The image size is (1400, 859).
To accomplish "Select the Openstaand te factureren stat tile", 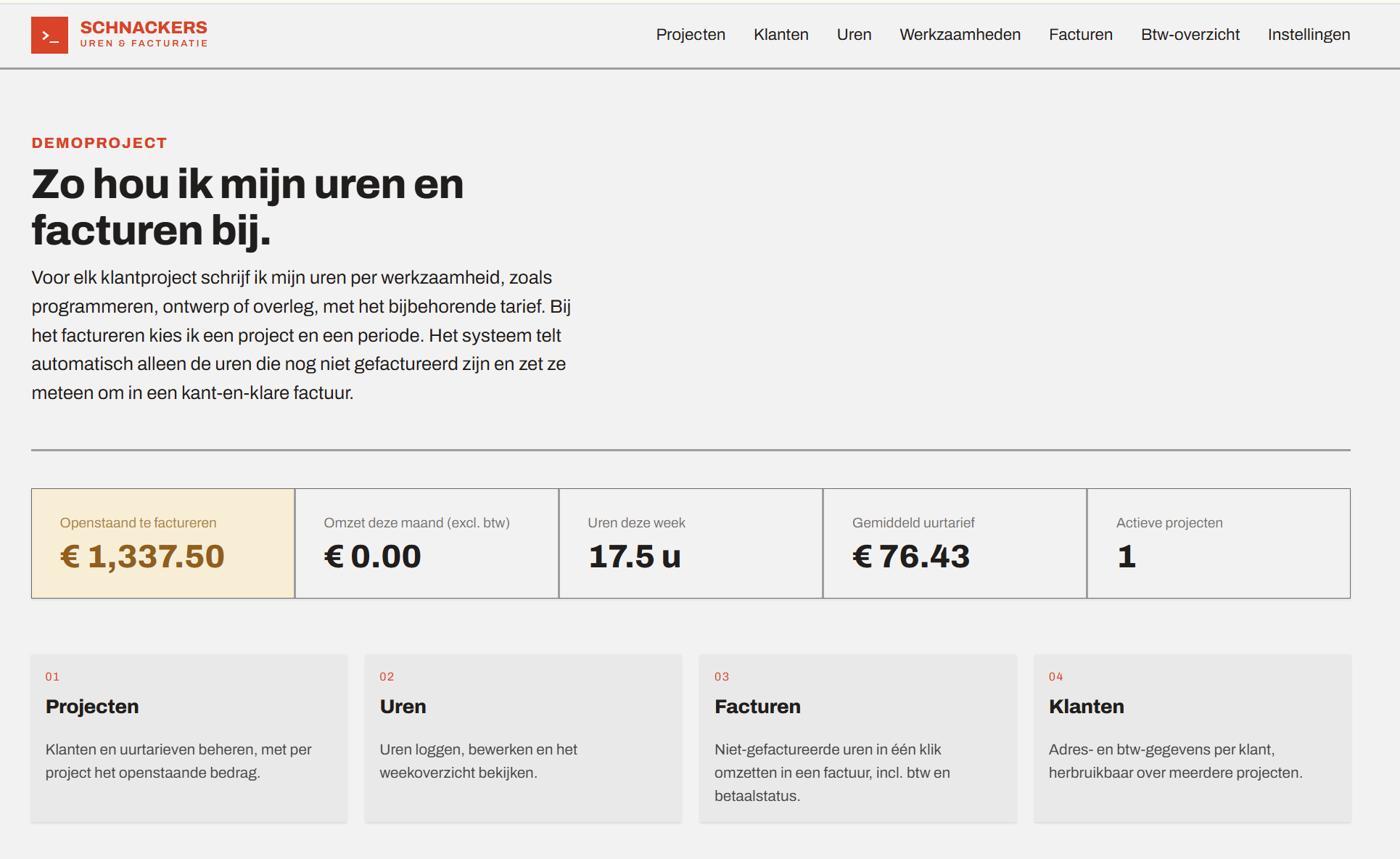I will pyautogui.click(x=163, y=543).
